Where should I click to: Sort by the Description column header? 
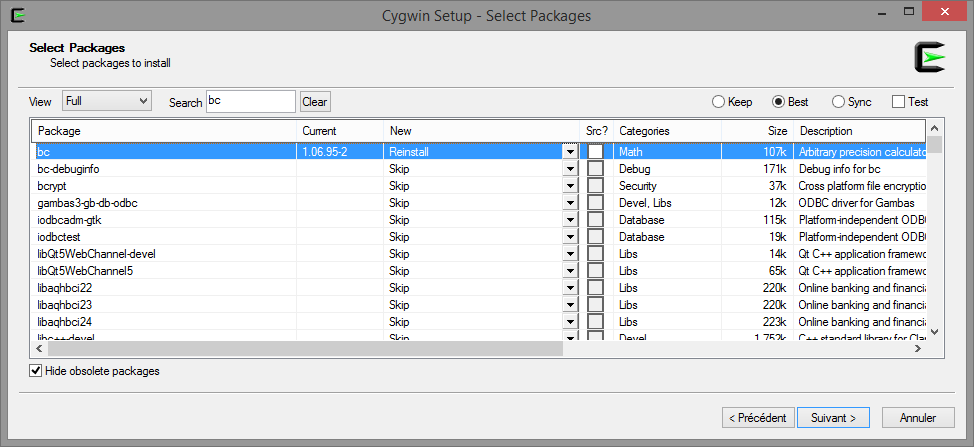click(860, 131)
